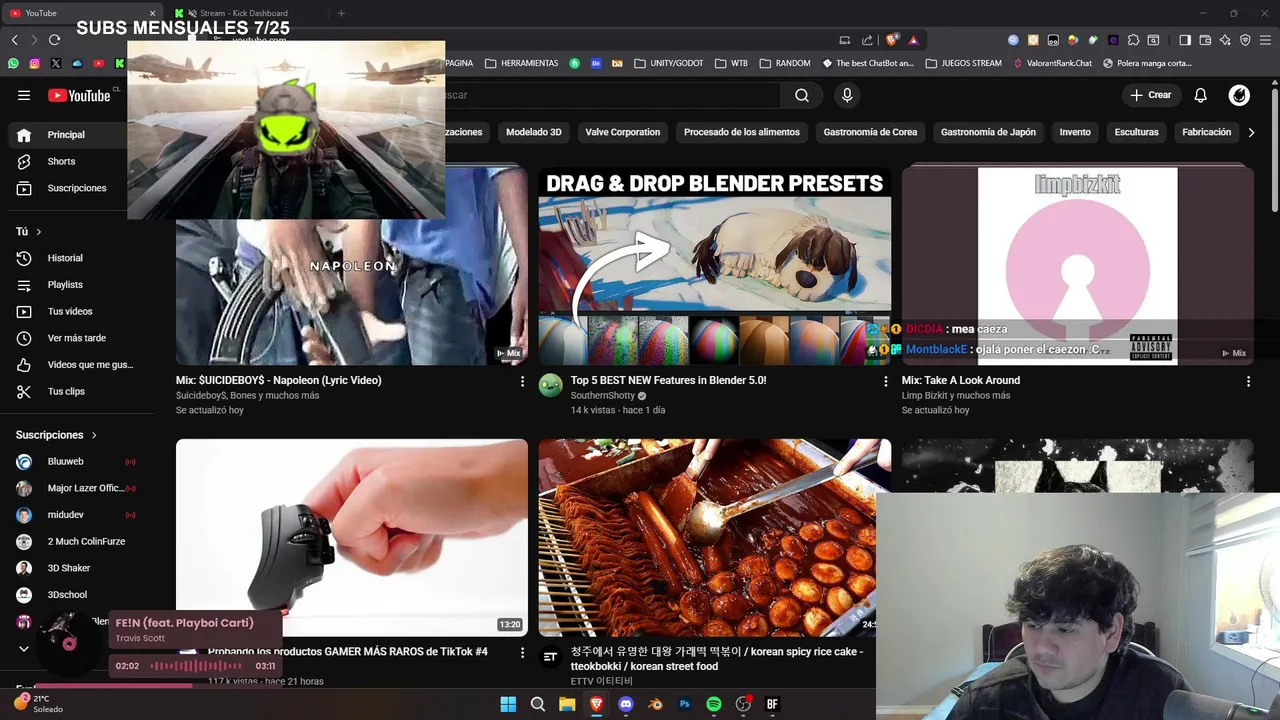Show more subscriptions with the down chevron
Viewport: 1280px width, 720px height.
[24, 648]
